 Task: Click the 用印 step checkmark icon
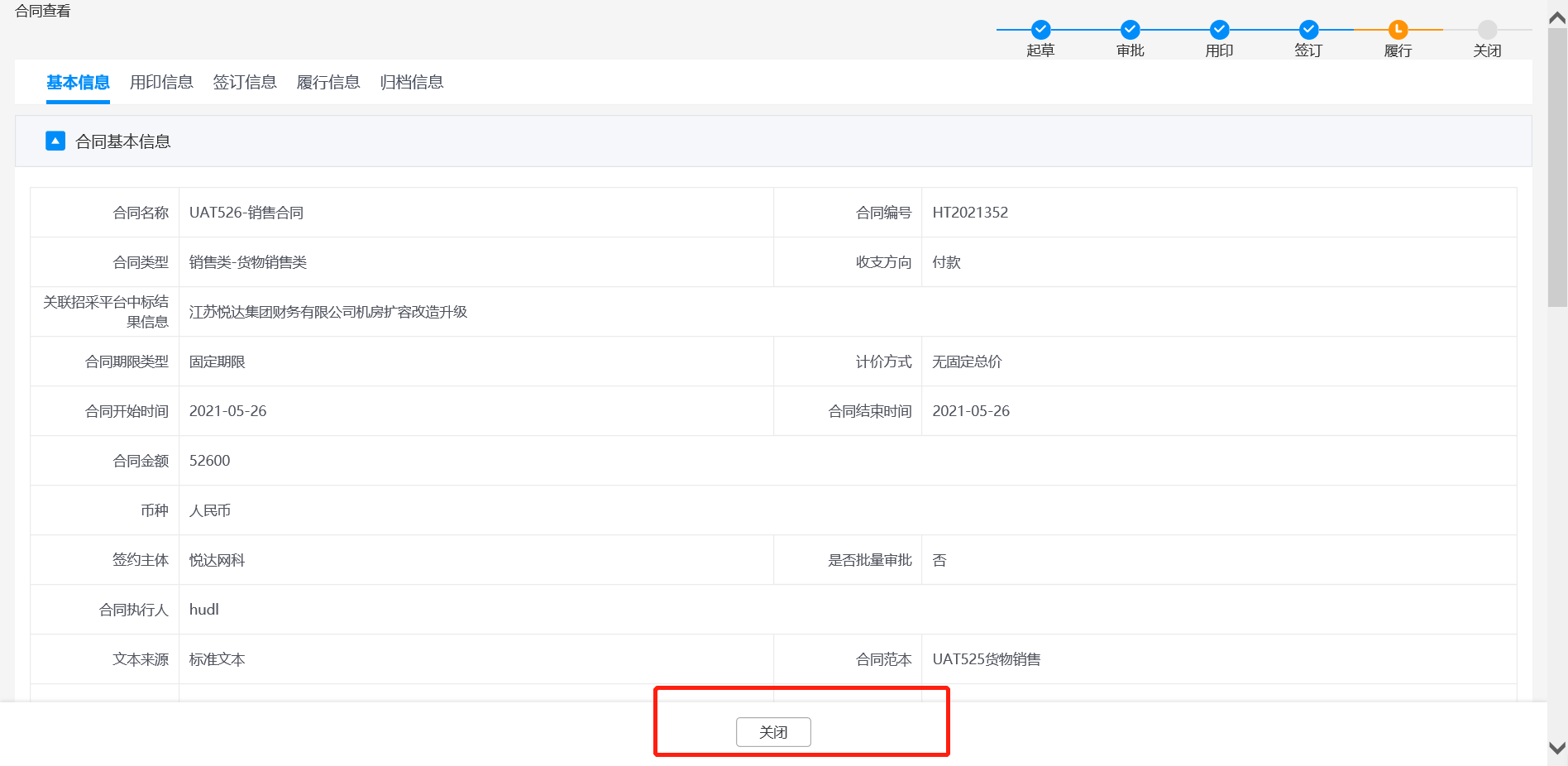point(1219,30)
